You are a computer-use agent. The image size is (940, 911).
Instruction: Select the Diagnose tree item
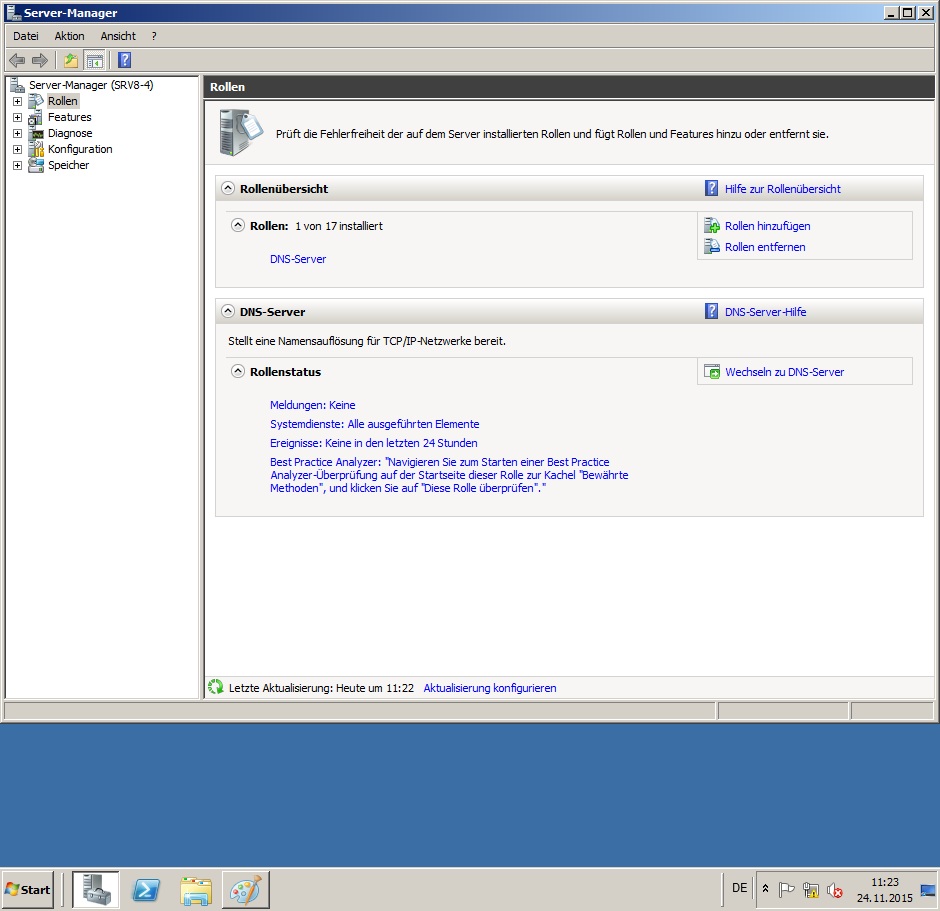pyautogui.click(x=70, y=133)
